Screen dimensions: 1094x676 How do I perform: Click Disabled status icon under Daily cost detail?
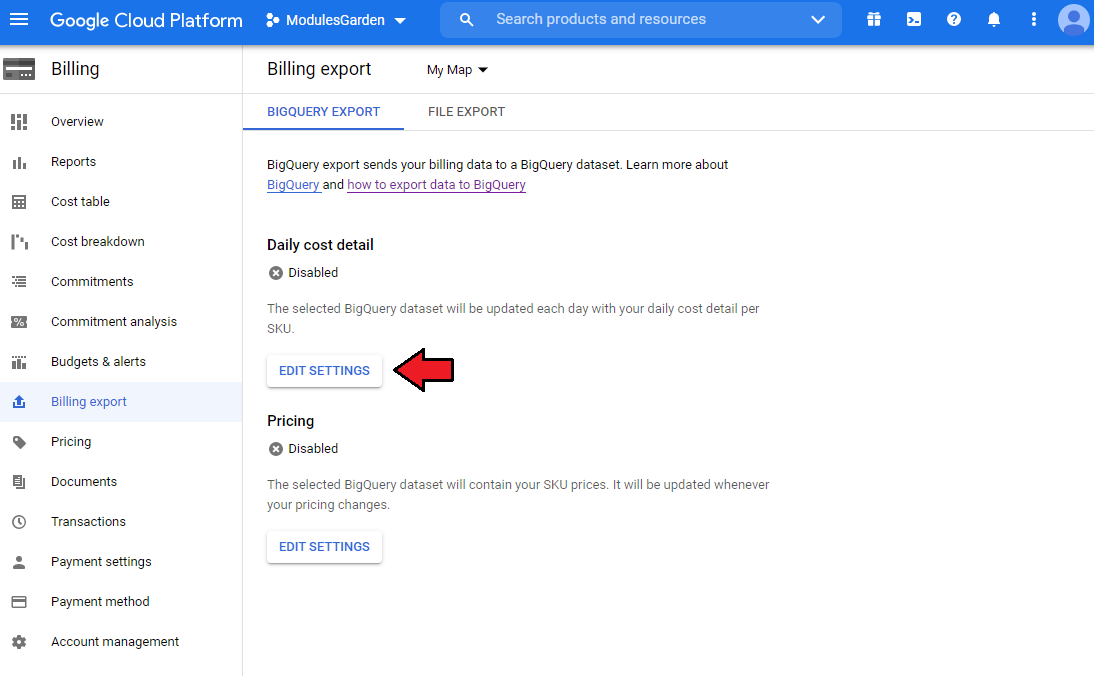[x=276, y=273]
